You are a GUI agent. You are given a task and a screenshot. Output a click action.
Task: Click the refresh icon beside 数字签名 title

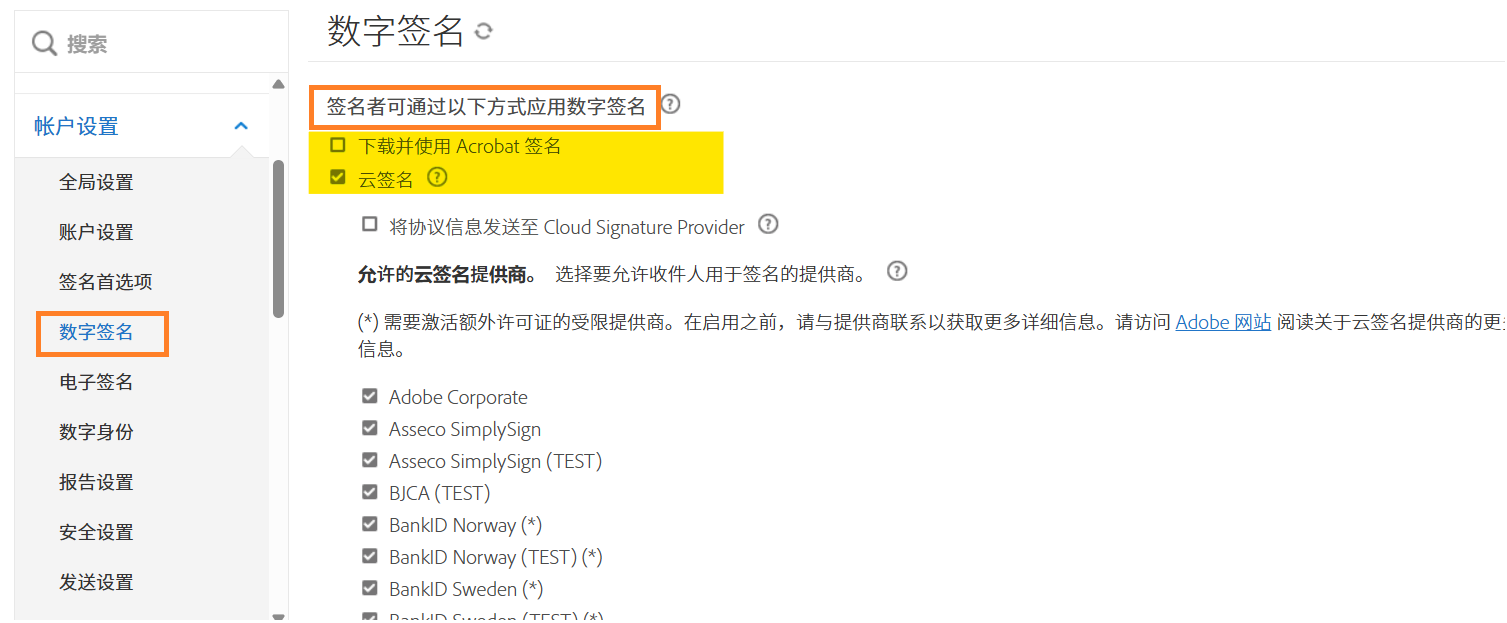click(x=484, y=32)
